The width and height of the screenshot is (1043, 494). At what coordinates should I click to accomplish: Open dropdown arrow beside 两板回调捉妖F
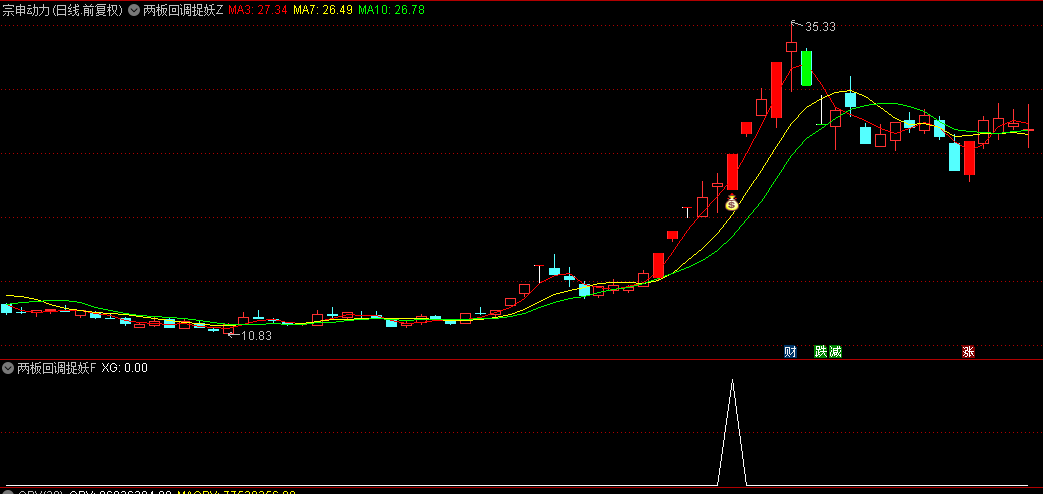pos(9,367)
